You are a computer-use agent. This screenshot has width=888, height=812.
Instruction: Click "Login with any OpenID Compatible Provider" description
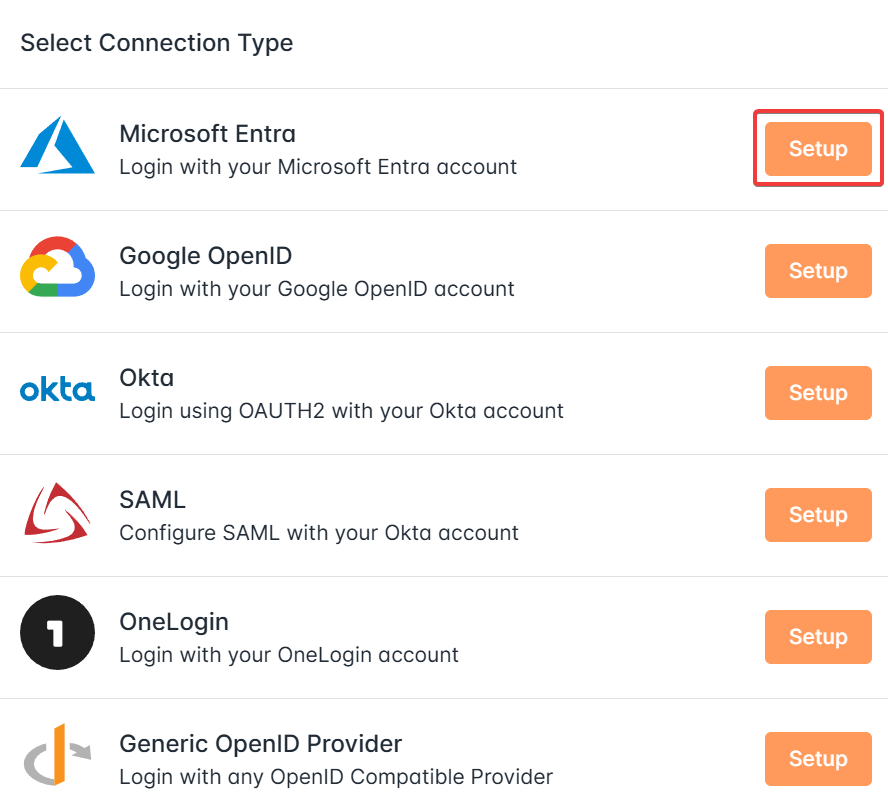click(x=336, y=777)
